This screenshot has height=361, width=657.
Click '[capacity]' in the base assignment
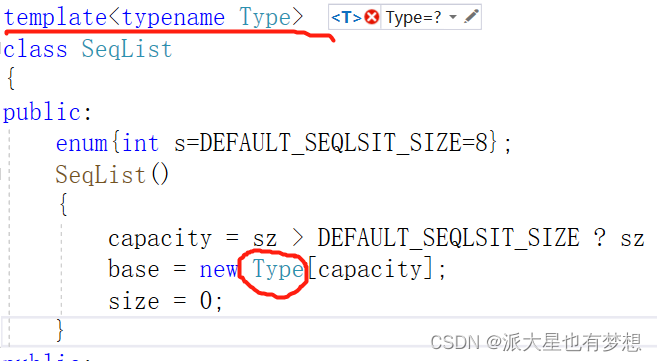pos(371,269)
